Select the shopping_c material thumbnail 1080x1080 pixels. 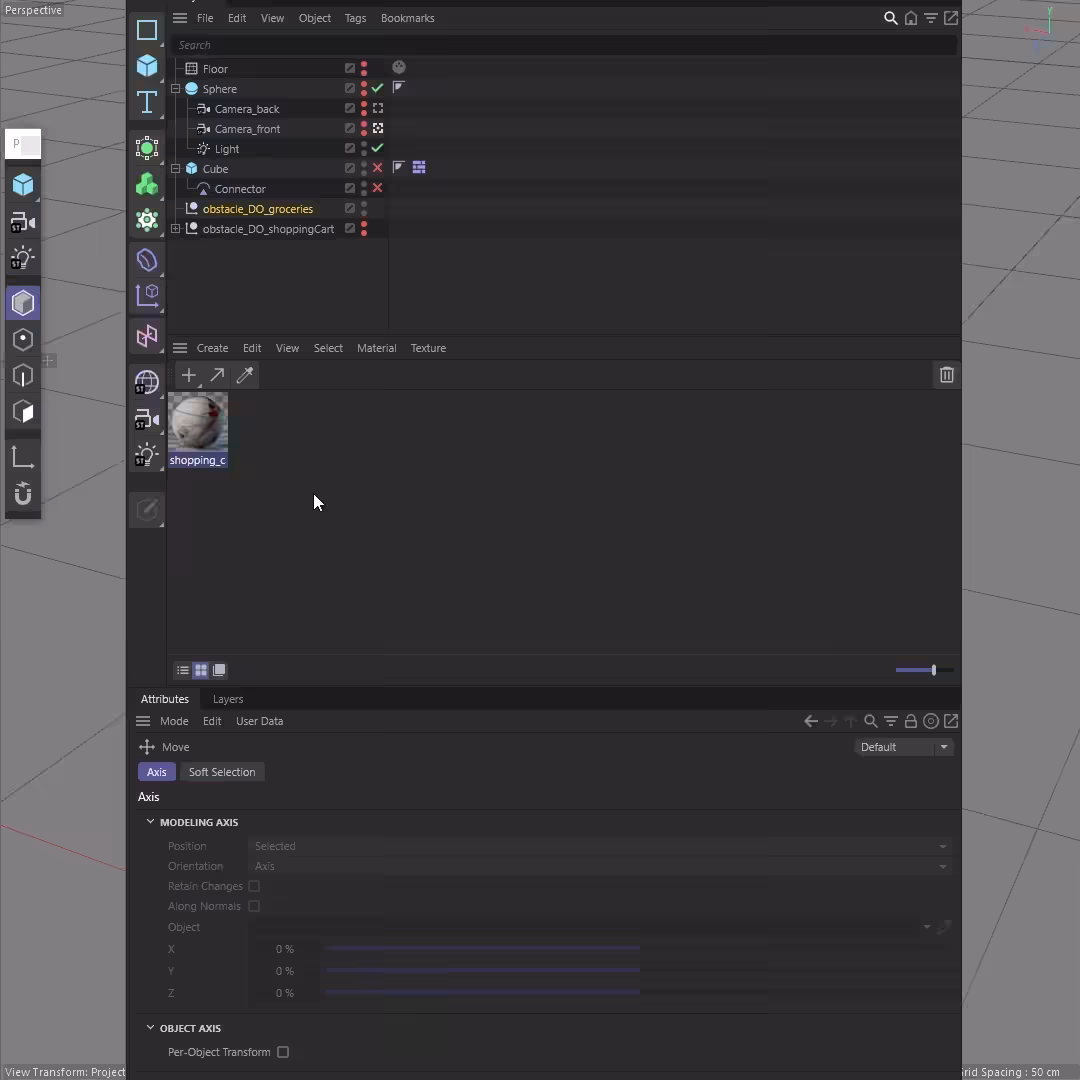(x=198, y=430)
